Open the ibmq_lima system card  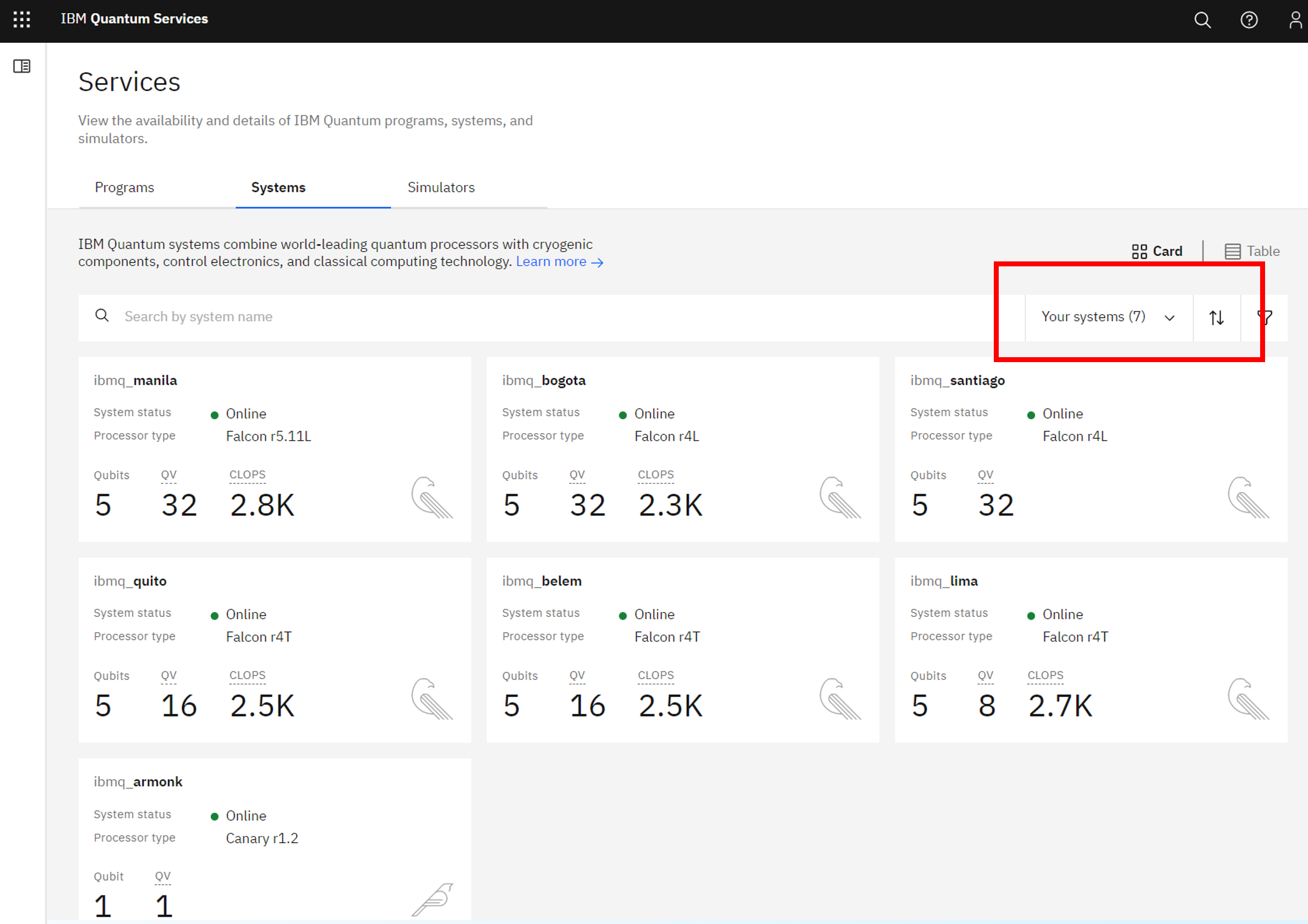pos(1091,650)
